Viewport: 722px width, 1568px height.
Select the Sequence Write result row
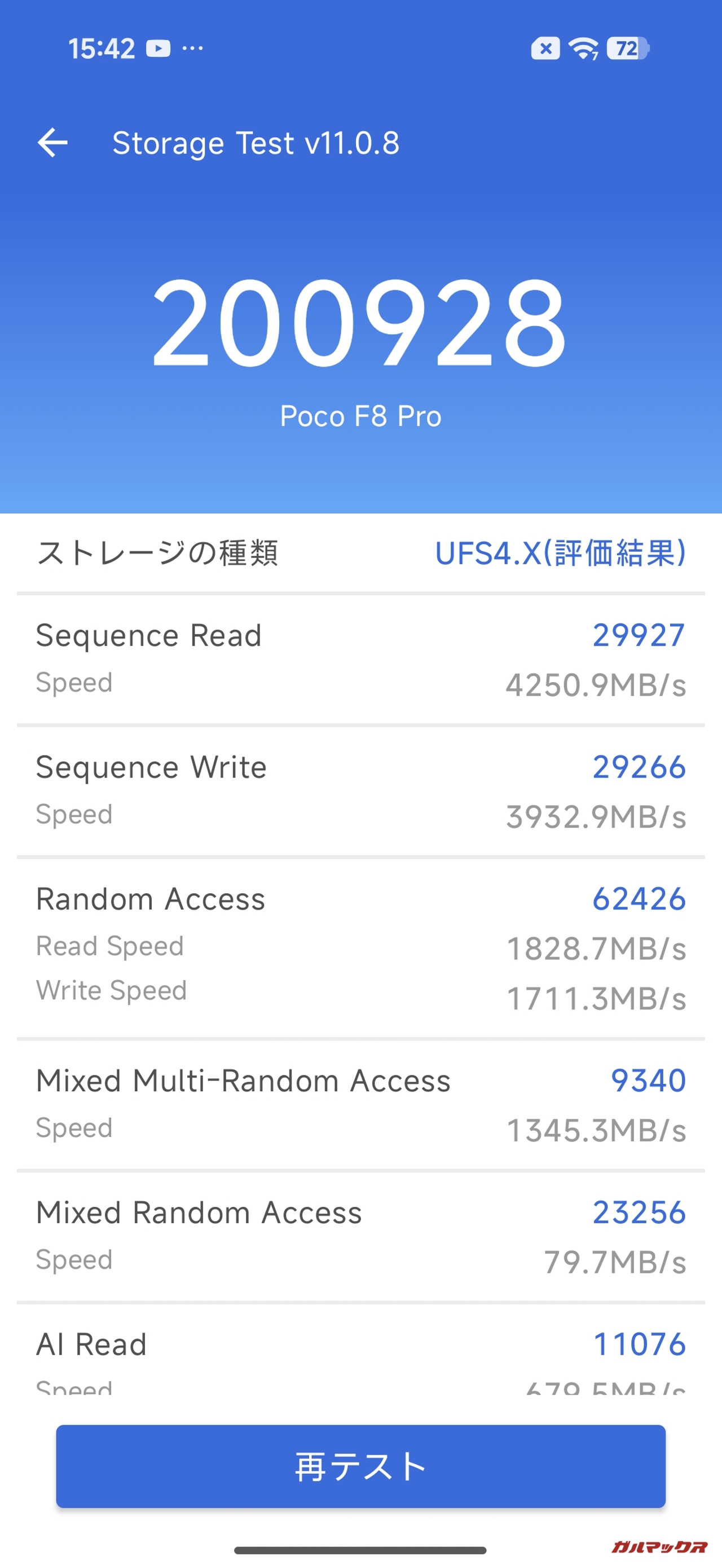click(360, 790)
